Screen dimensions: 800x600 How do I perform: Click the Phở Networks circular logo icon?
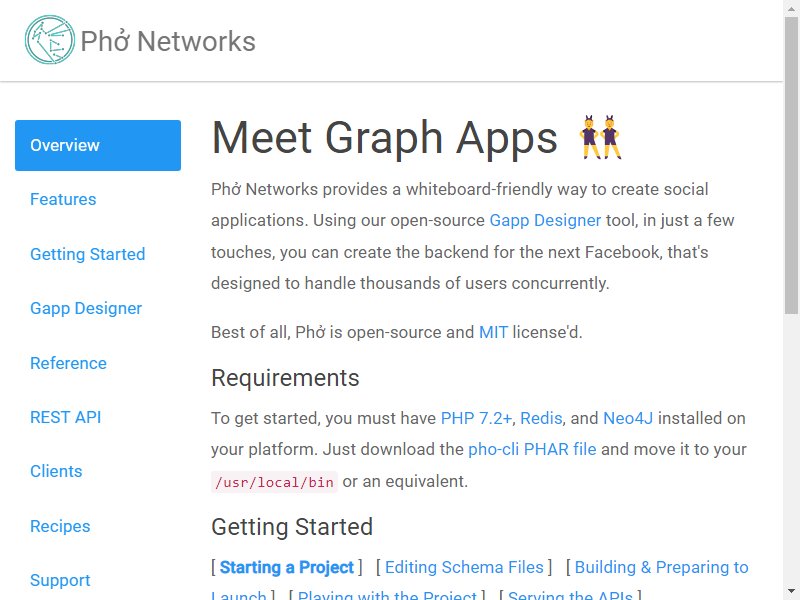(x=49, y=40)
